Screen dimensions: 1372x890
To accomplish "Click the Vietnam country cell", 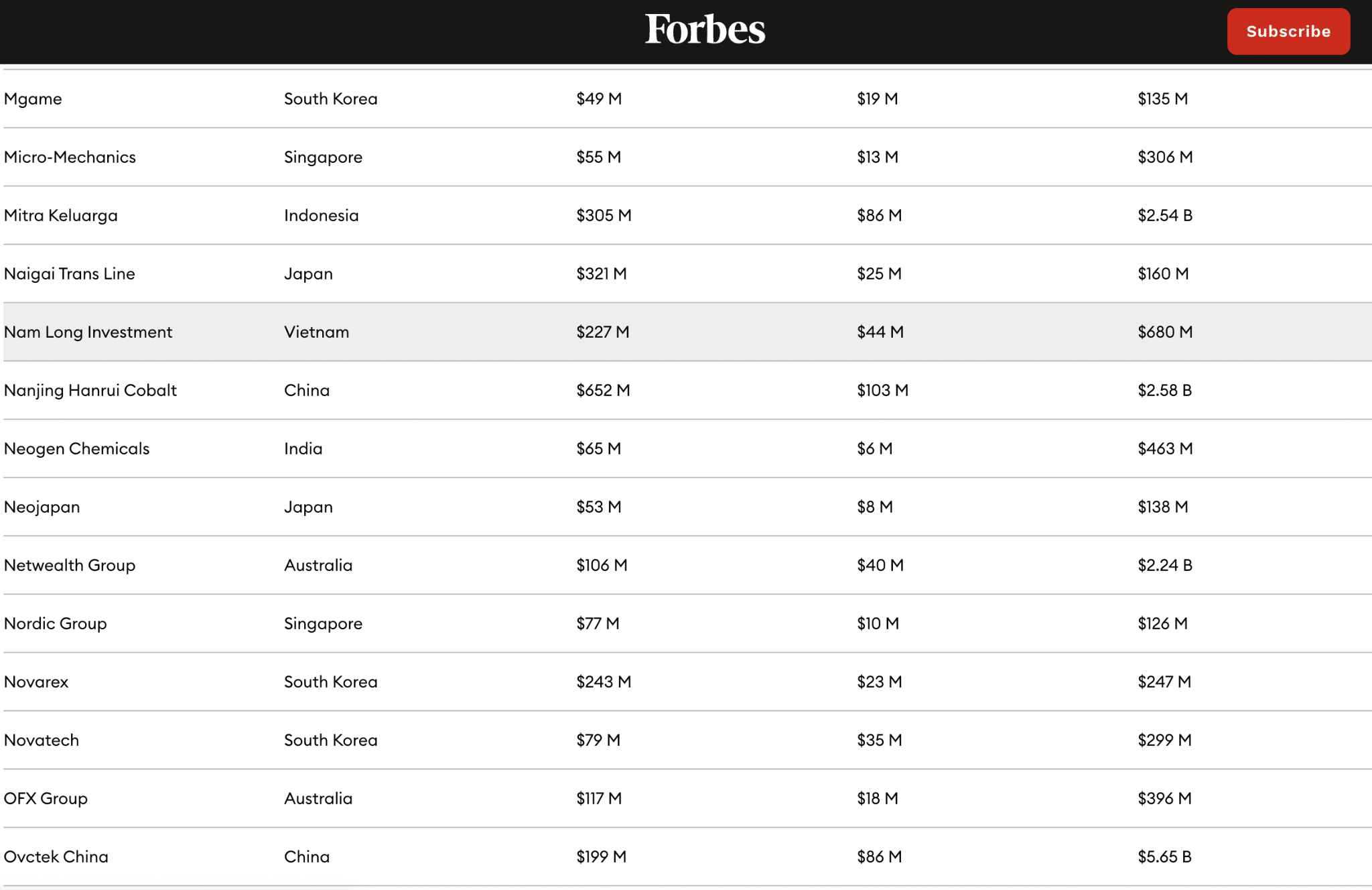I will [316, 332].
